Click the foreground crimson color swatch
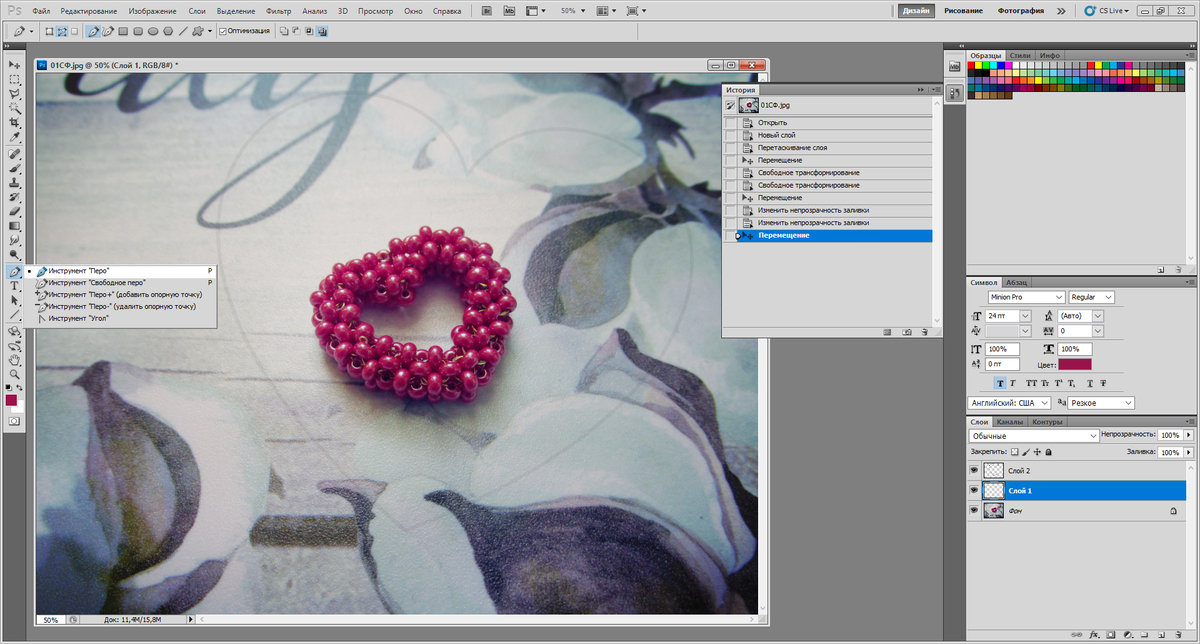 [11, 399]
